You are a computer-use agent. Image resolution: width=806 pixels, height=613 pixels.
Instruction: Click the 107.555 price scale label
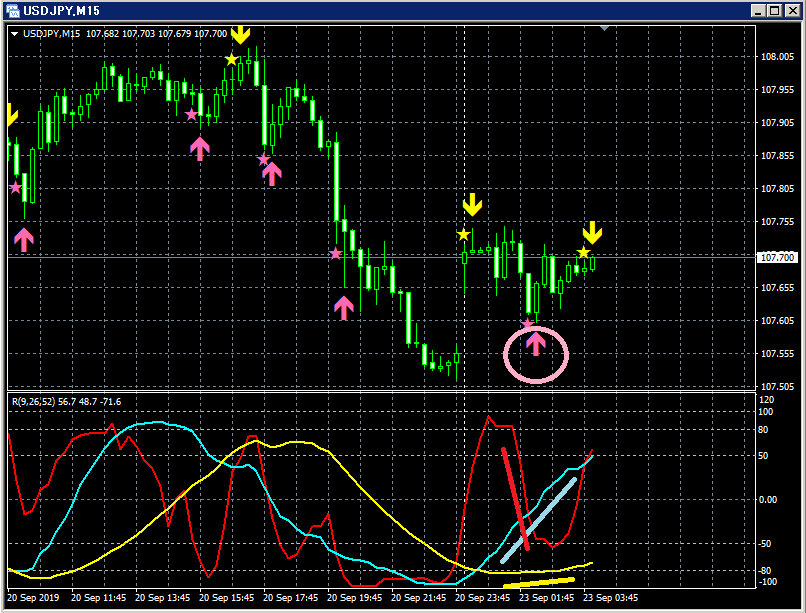tap(777, 354)
